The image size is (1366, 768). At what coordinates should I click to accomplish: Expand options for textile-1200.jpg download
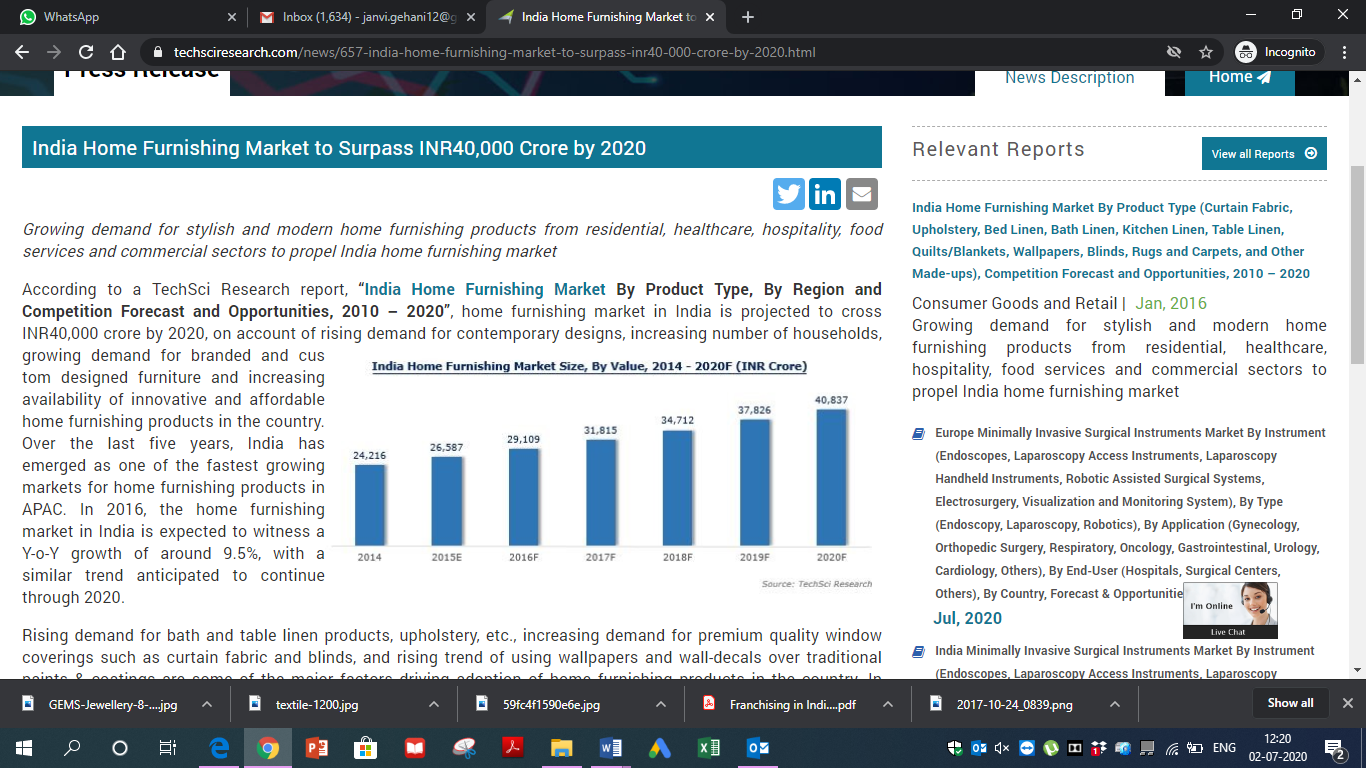point(433,704)
